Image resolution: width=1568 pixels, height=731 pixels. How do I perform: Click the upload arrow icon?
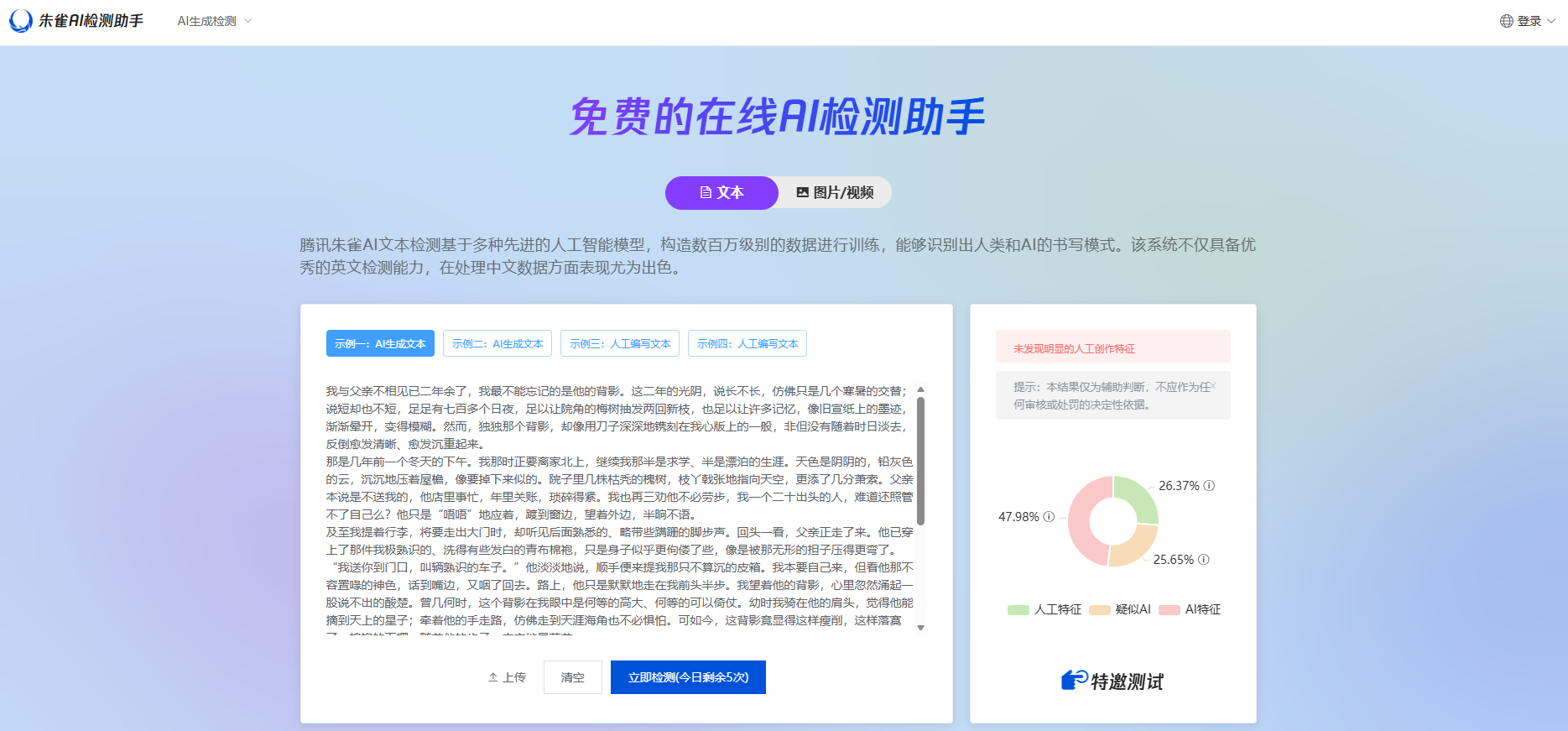tap(493, 677)
